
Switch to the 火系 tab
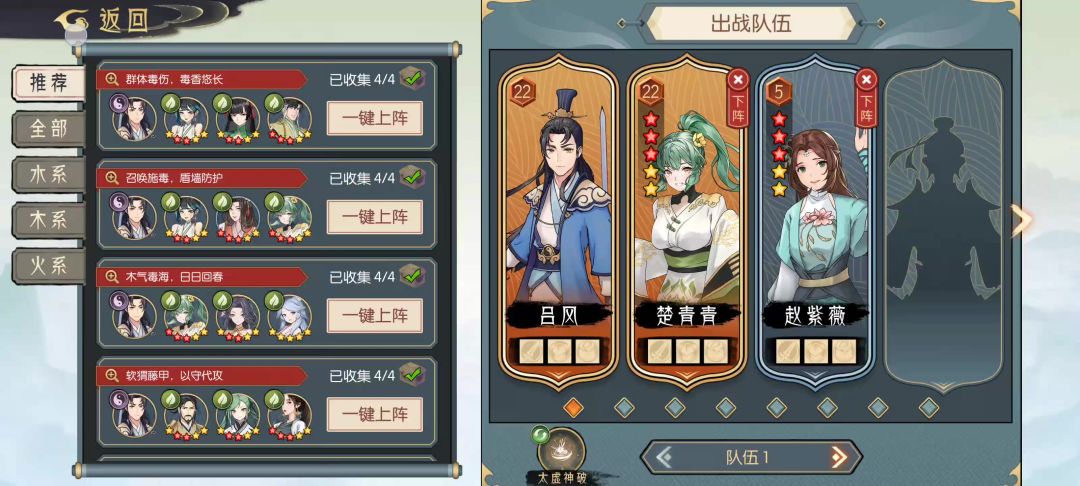(49, 266)
